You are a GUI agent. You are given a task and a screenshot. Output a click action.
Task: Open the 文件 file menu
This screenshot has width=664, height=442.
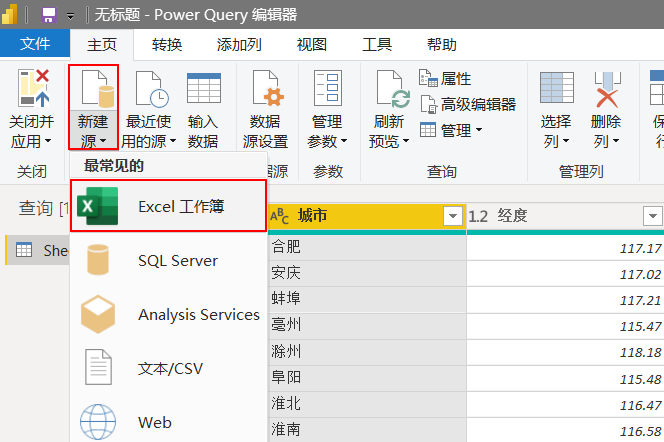tap(35, 44)
